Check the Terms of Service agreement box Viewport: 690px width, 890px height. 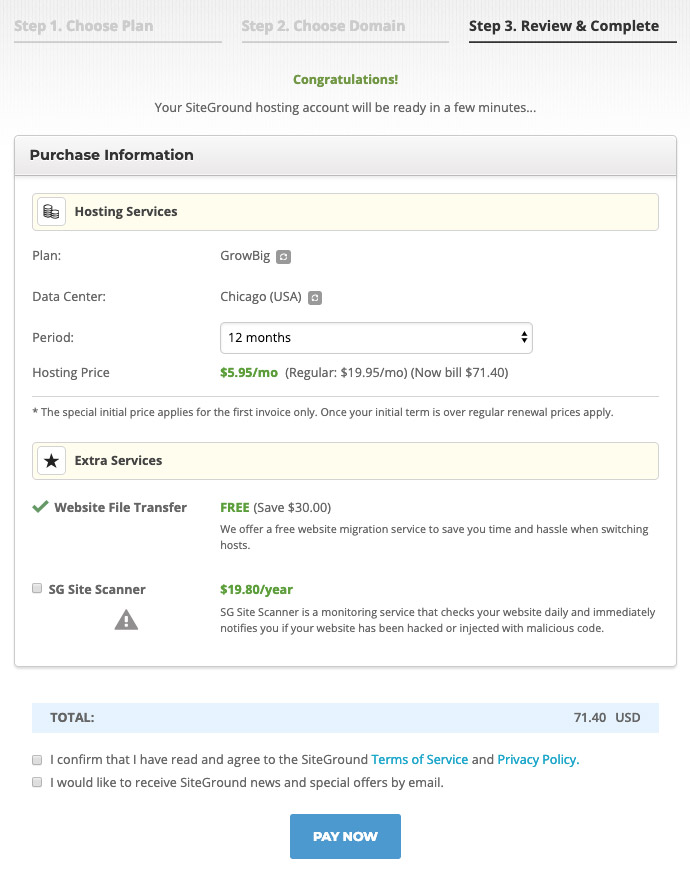point(37,759)
